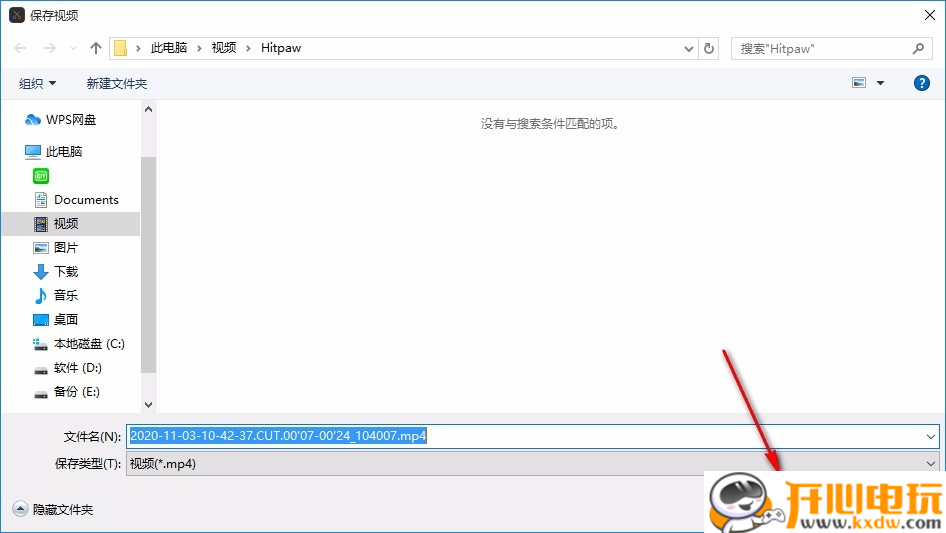Click the folder icon in address bar
Image resolution: width=946 pixels, height=533 pixels.
tap(121, 48)
